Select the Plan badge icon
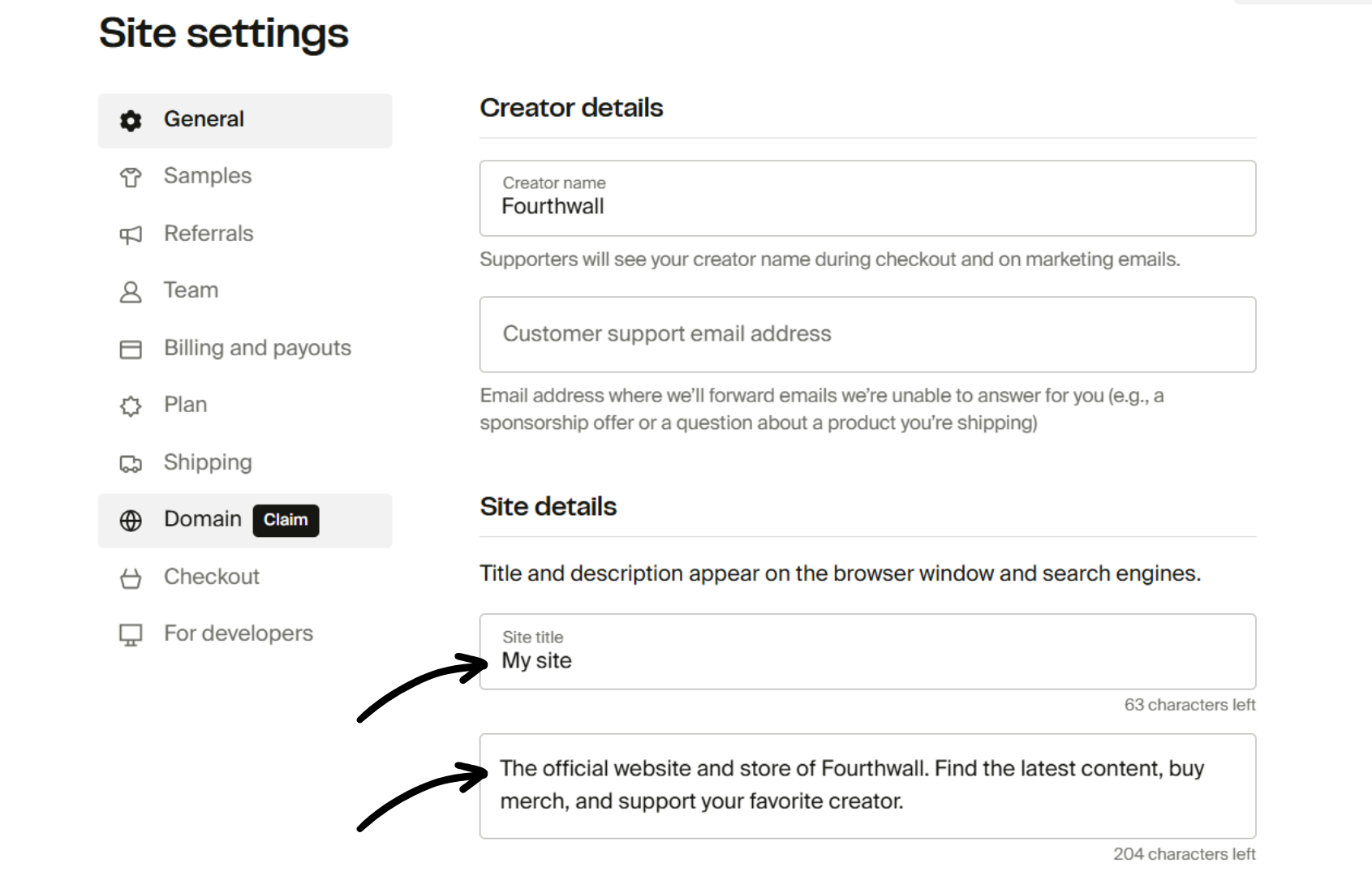Screen dimensions: 1372x876 131,405
